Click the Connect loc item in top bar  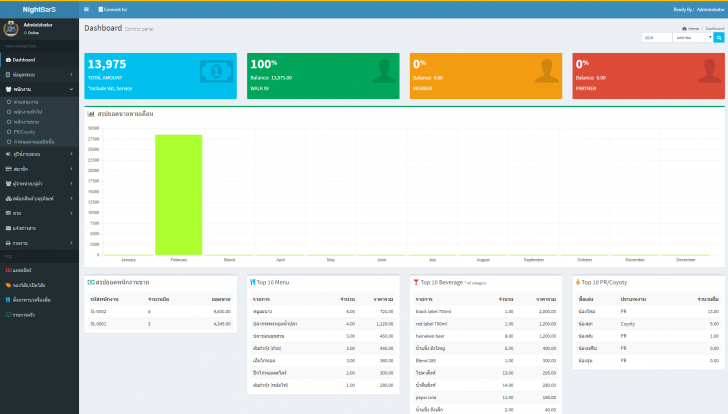(x=113, y=9)
